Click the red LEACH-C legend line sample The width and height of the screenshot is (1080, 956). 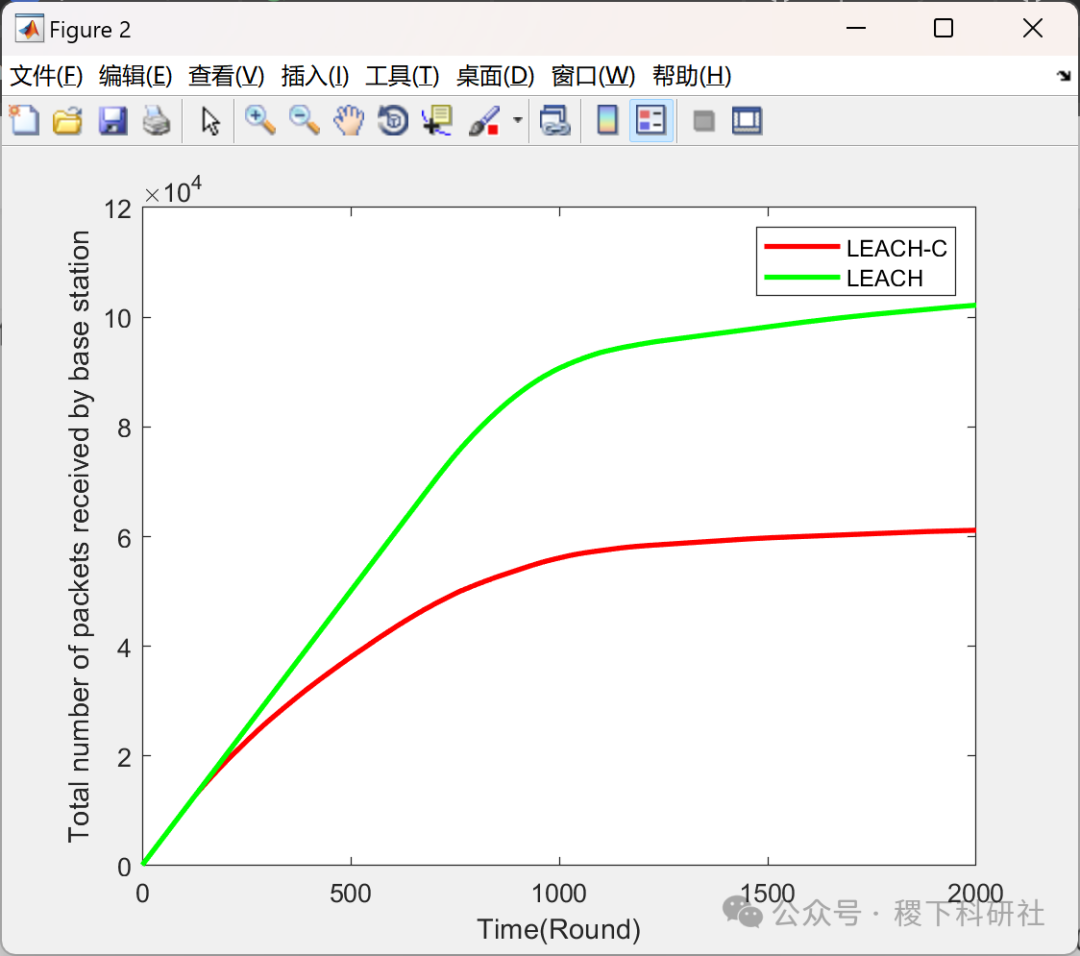pyautogui.click(x=802, y=247)
